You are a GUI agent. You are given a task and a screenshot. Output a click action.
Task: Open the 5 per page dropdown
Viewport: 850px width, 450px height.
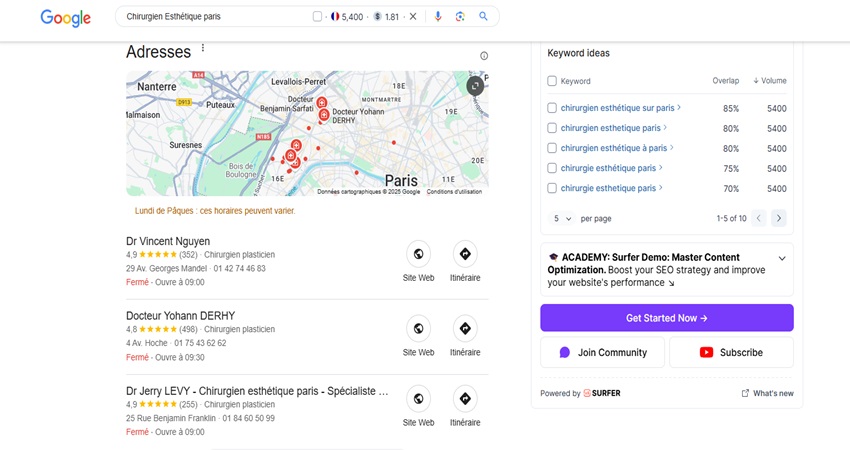tap(562, 218)
